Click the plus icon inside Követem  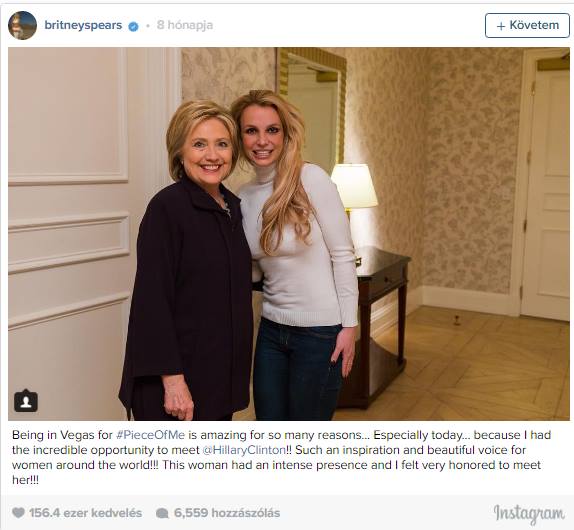501,26
